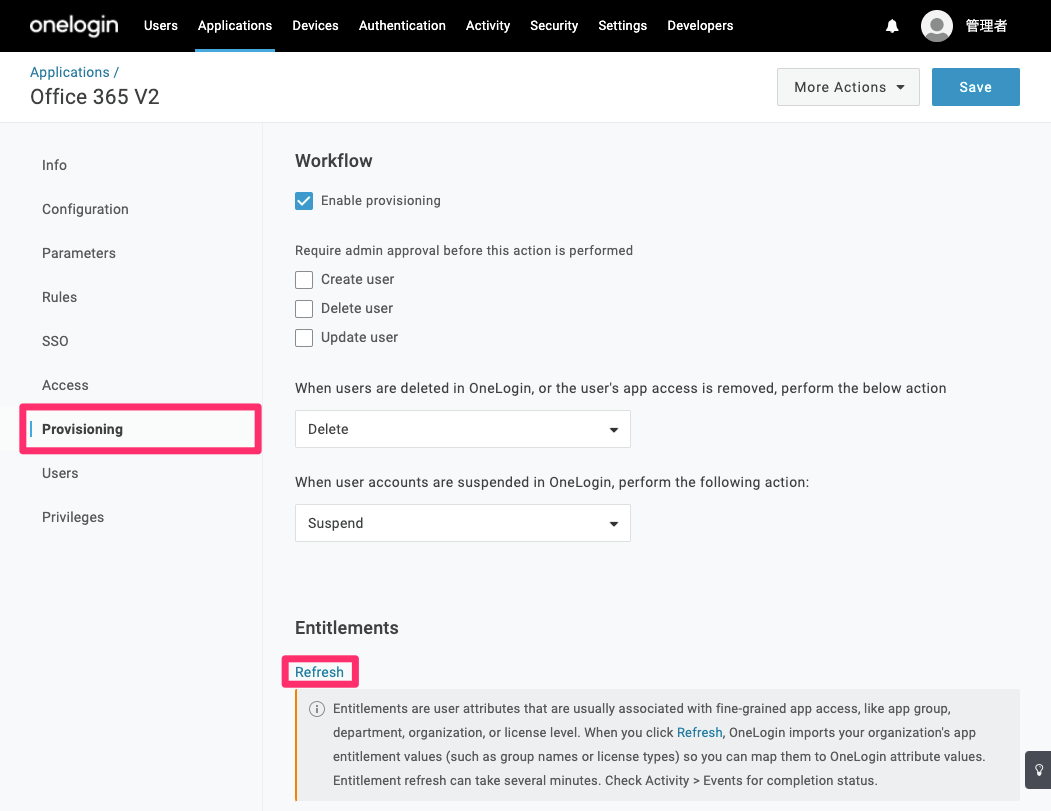Uncheck Enable provisioning checkbox
The width and height of the screenshot is (1051, 811).
[x=304, y=201]
